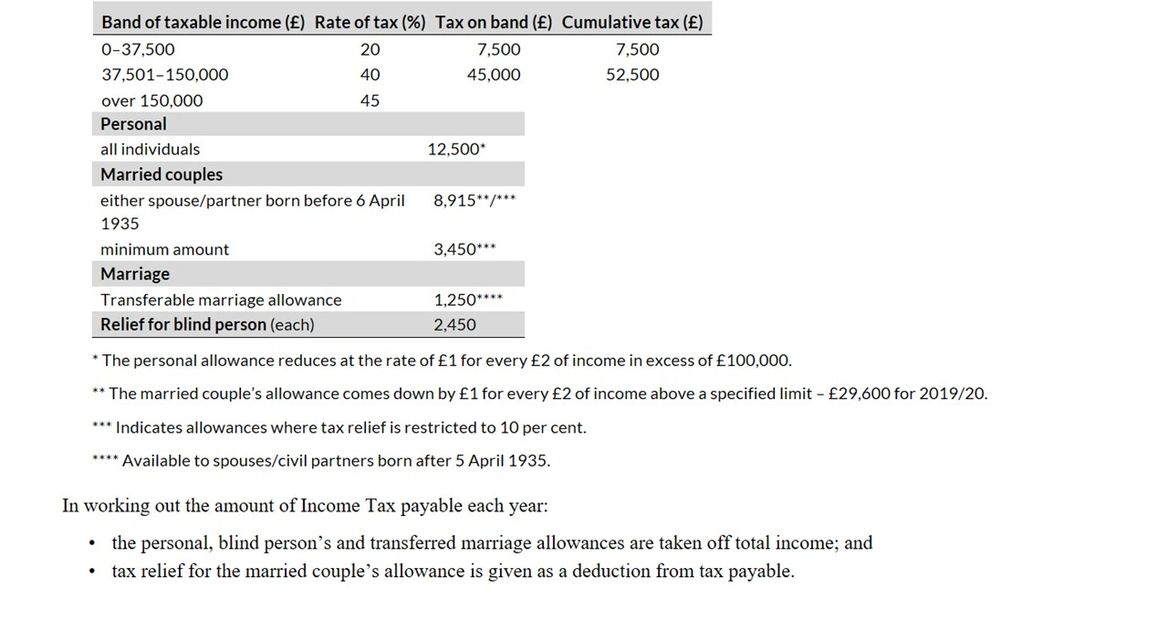Select the "Transferable marriage allowance" label

point(221,300)
